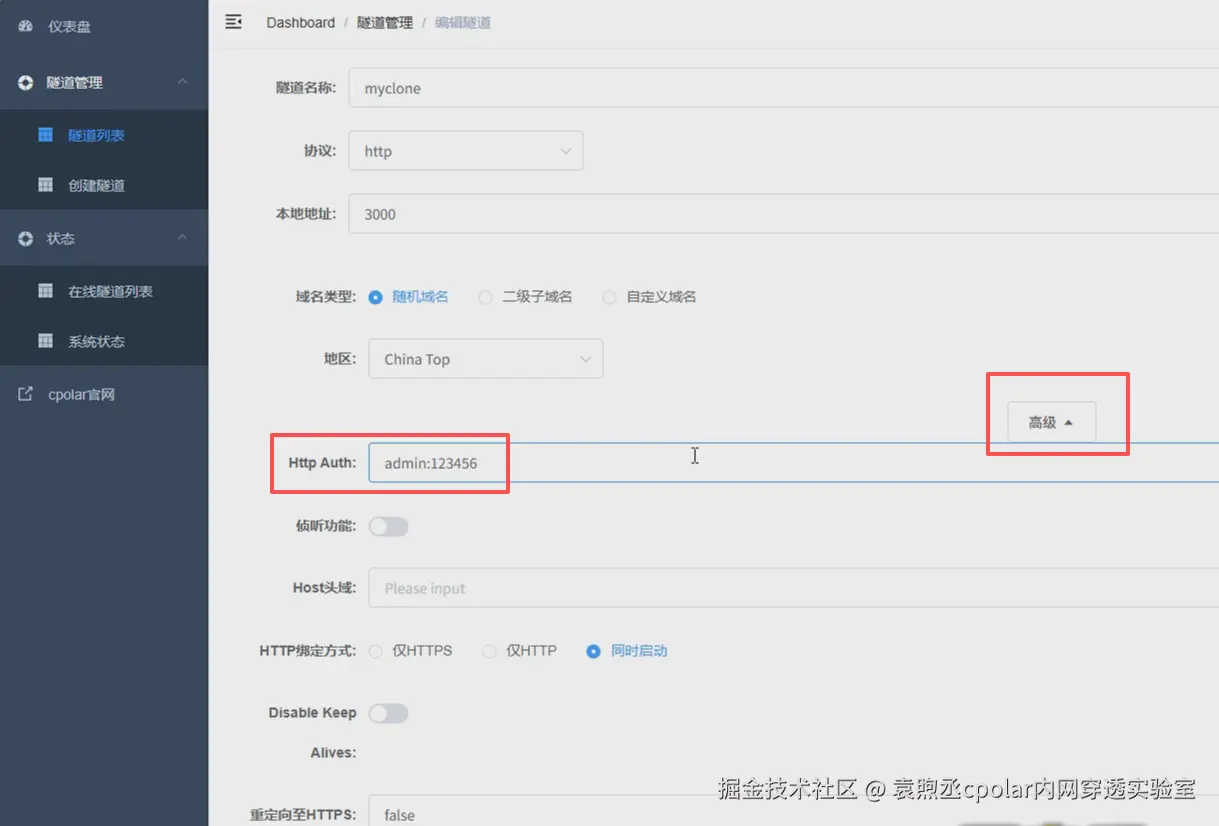Image resolution: width=1219 pixels, height=826 pixels.
Task: Open the 协议 http dropdown
Action: [466, 151]
